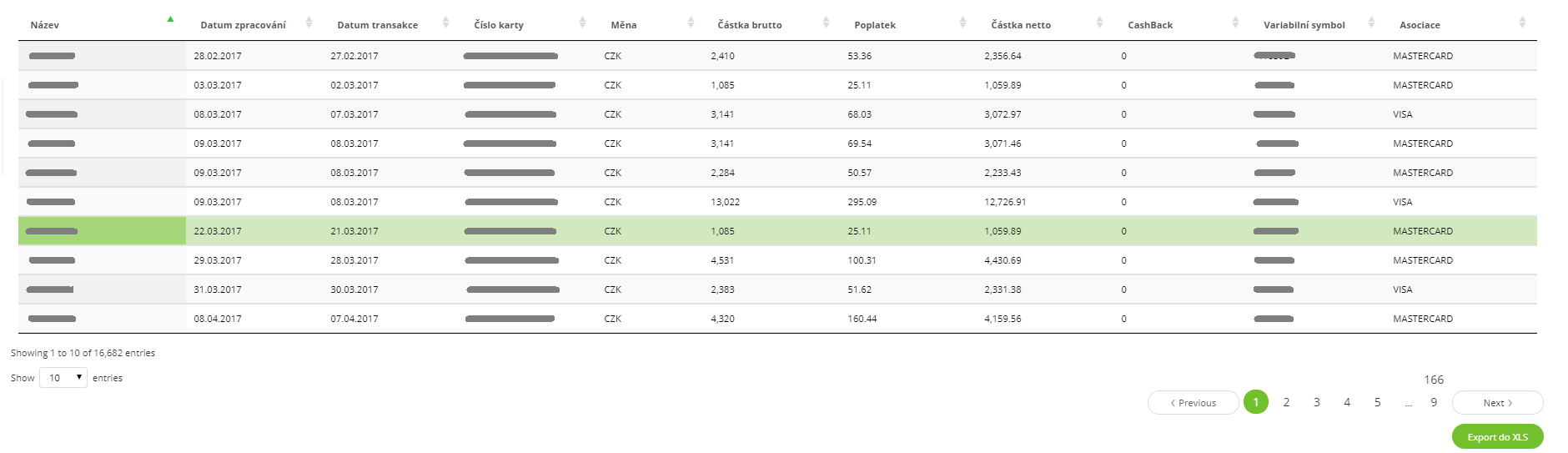This screenshot has width=1568, height=453.
Task: Click the Previous page button
Action: tap(1193, 403)
